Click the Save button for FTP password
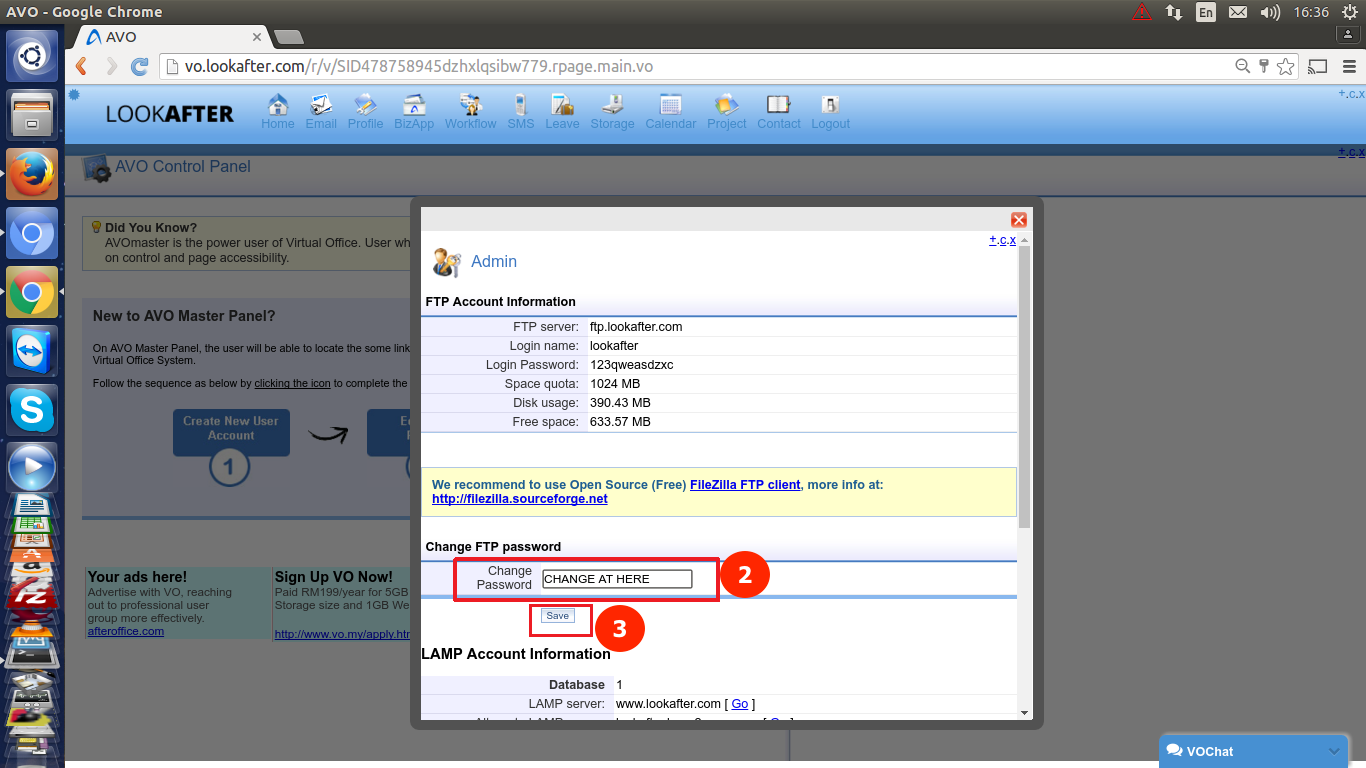This screenshot has height=768, width=1366. (x=558, y=616)
